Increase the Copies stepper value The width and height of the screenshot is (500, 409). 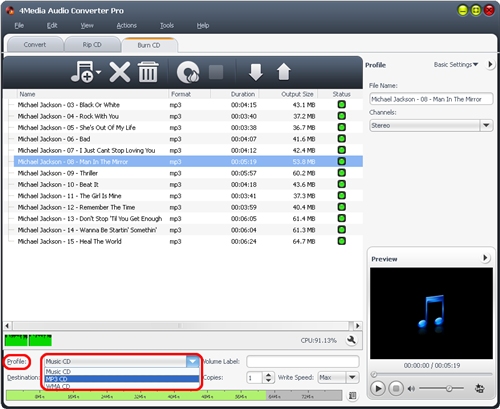tap(268, 375)
